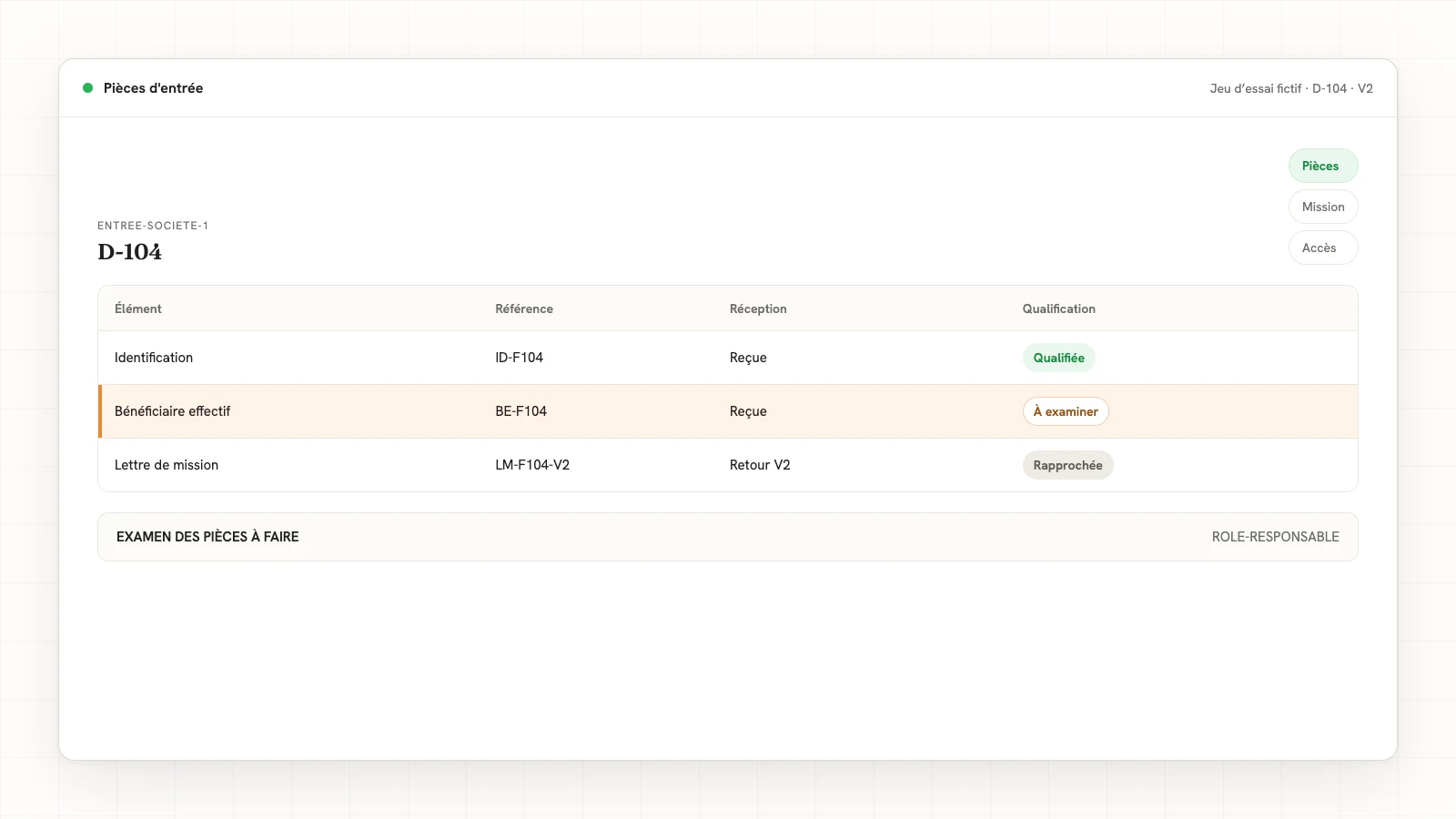Click the Jeu d'essai fictif · D-104 · V2 label
The width and height of the screenshot is (1456, 819).
1291,88
